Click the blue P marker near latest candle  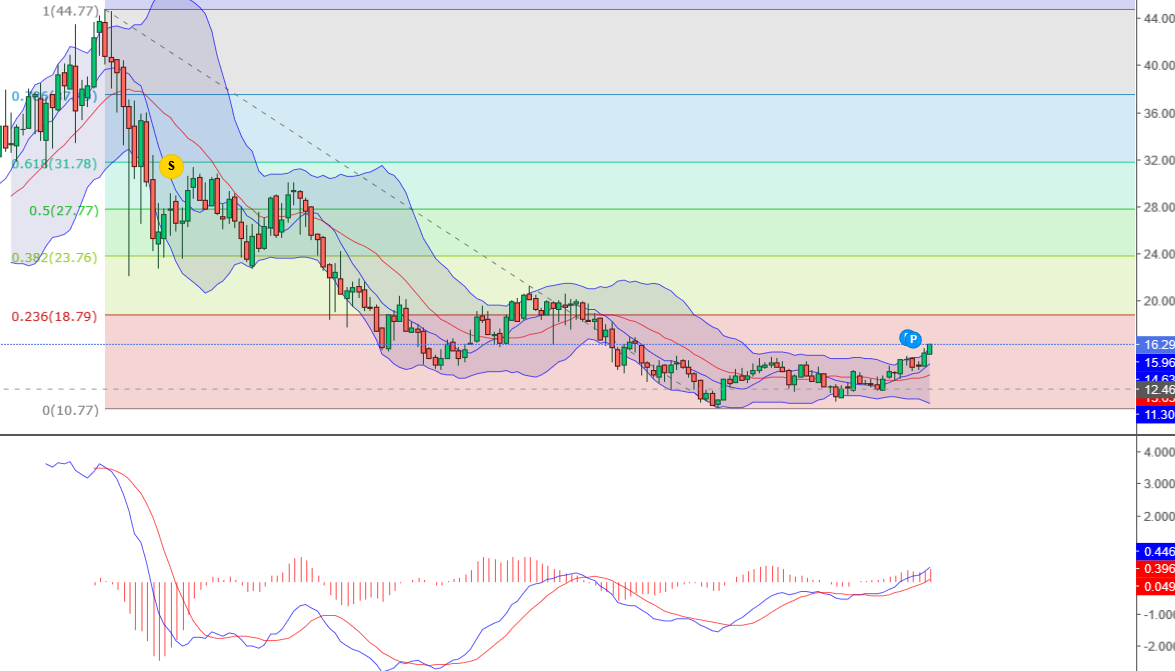pos(913,339)
